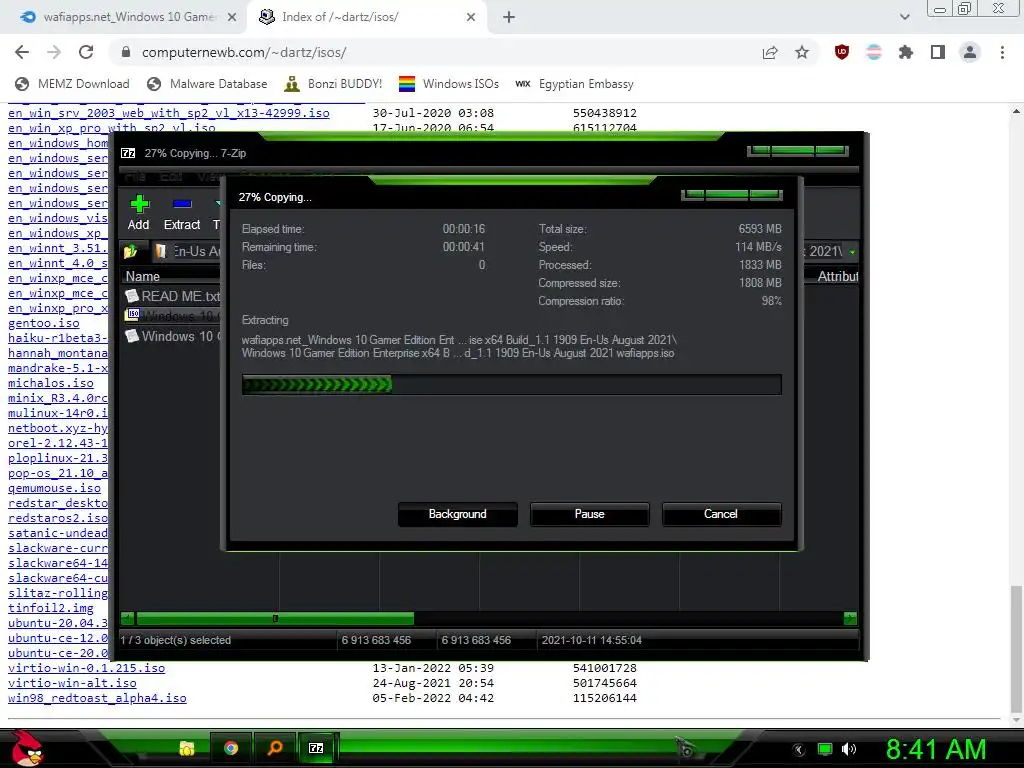The height and width of the screenshot is (768, 1024).
Task: Click the 7z logo icon in the window title bar
Action: click(128, 153)
